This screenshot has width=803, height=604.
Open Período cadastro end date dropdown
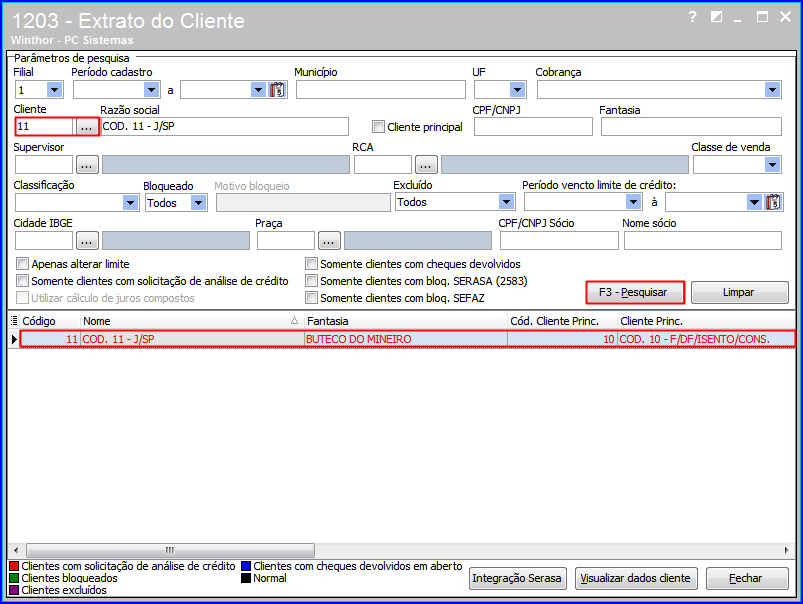coord(258,90)
